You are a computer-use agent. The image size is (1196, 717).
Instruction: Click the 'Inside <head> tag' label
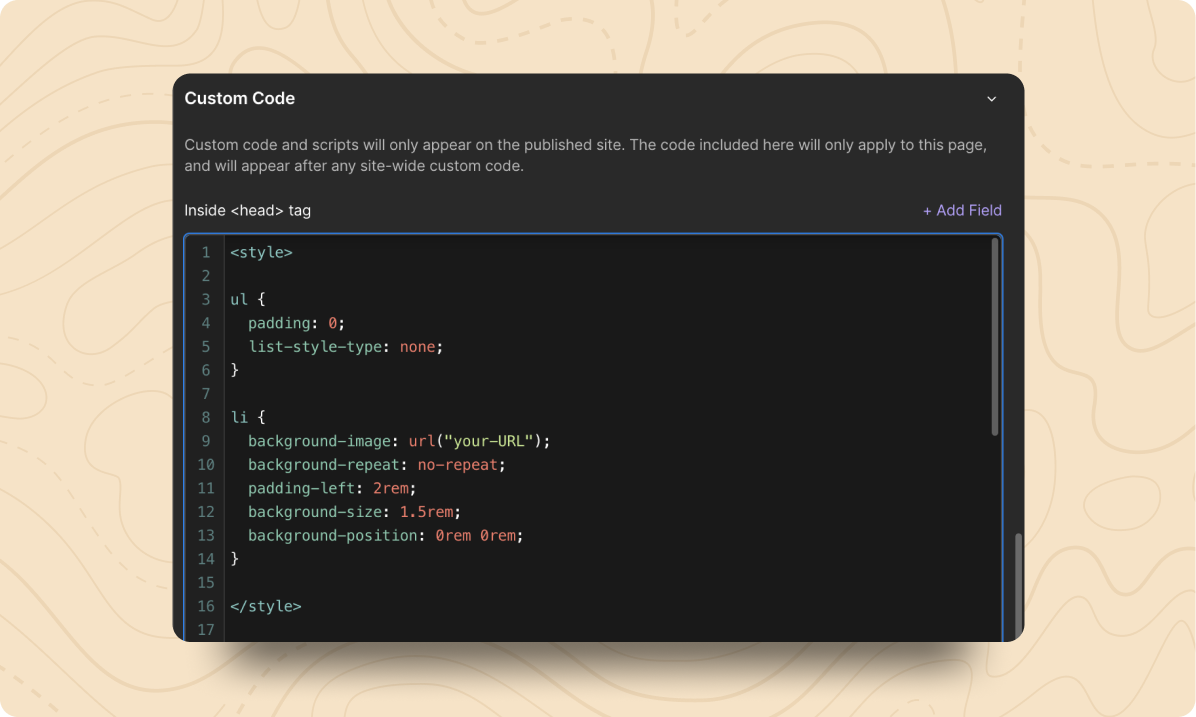click(x=247, y=211)
